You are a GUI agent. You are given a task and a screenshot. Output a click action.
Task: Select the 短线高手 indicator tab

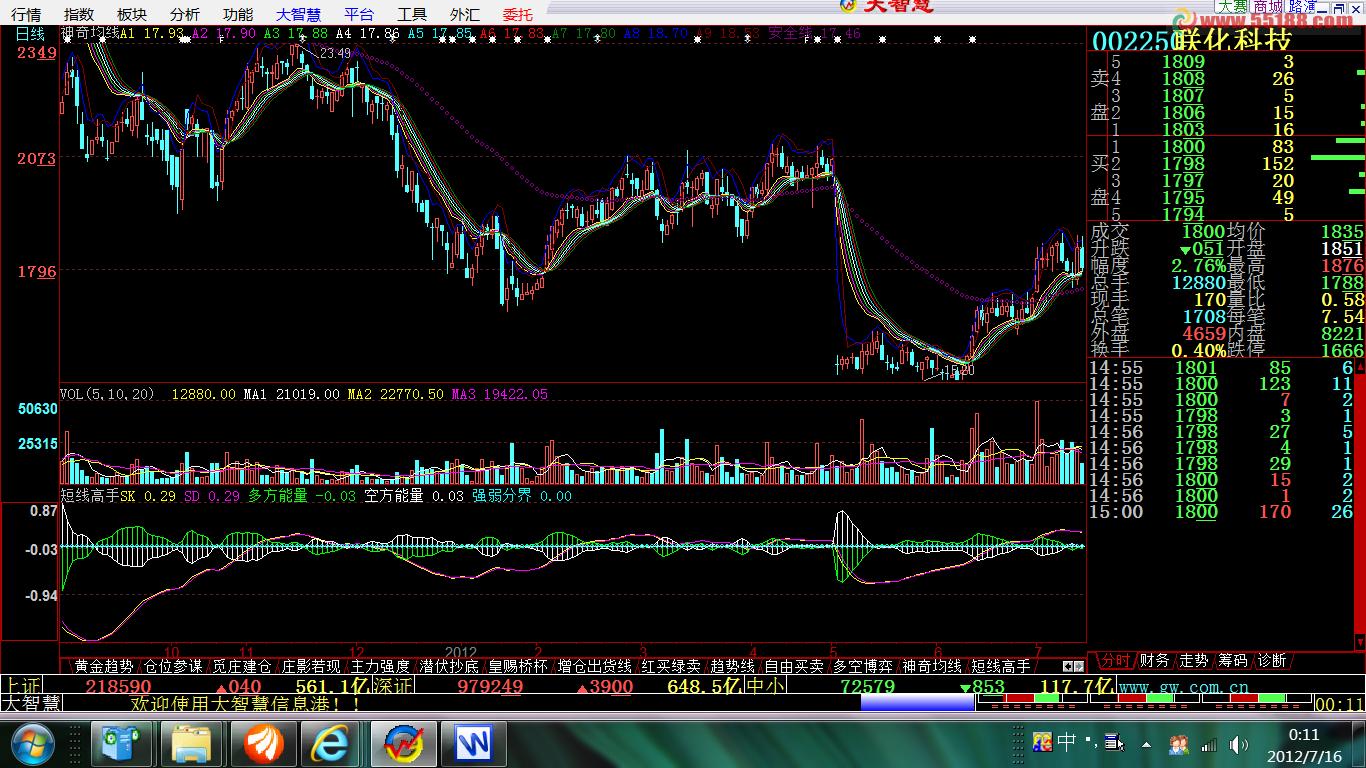coord(1001,666)
